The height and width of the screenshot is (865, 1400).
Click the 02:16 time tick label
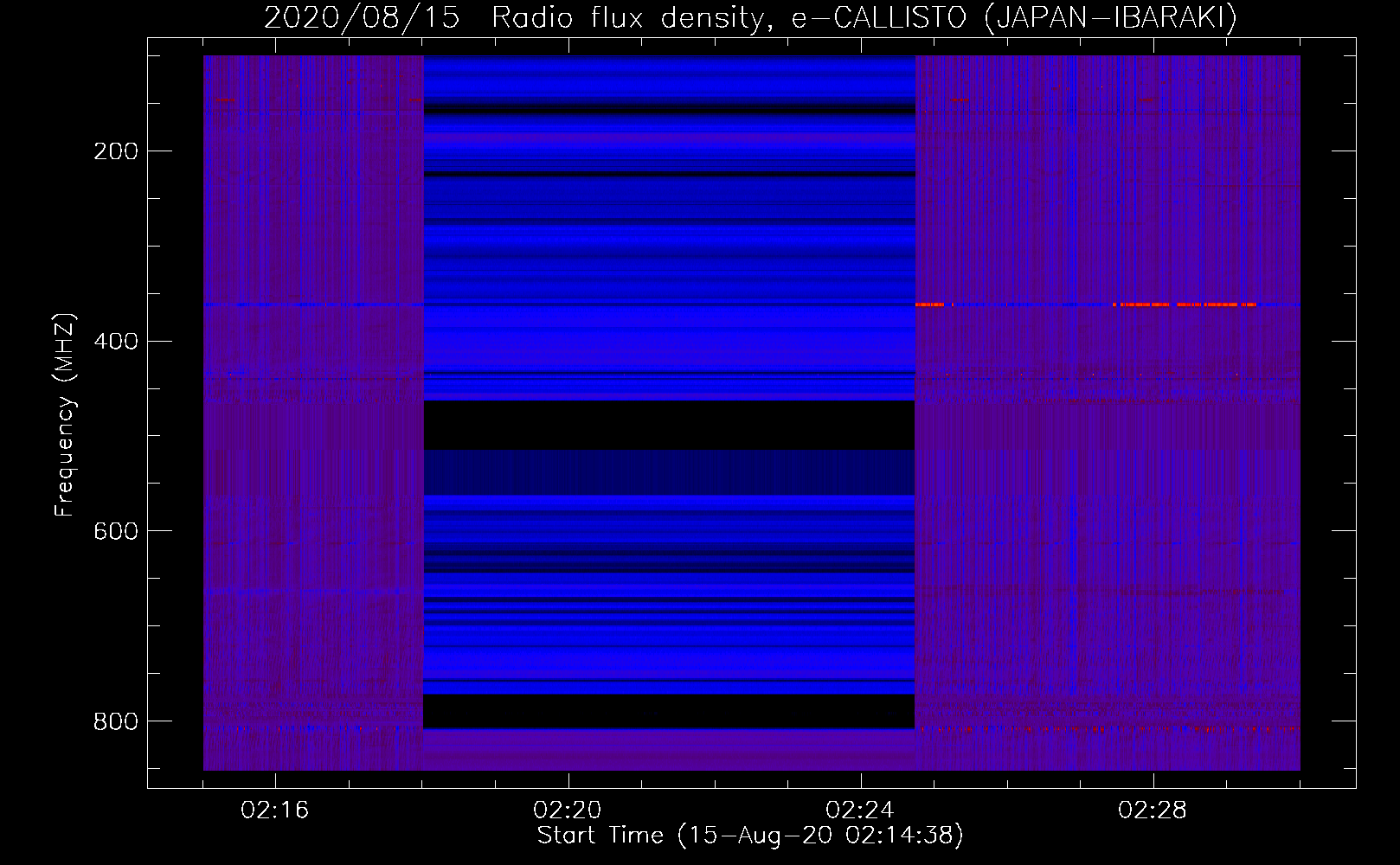pos(275,811)
